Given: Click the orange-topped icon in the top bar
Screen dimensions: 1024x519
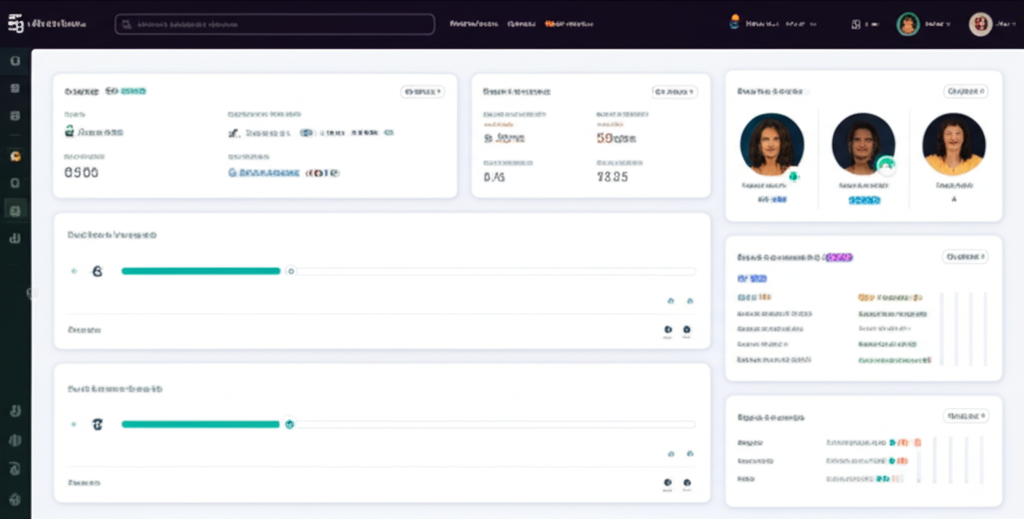Looking at the screenshot, I should 735,22.
